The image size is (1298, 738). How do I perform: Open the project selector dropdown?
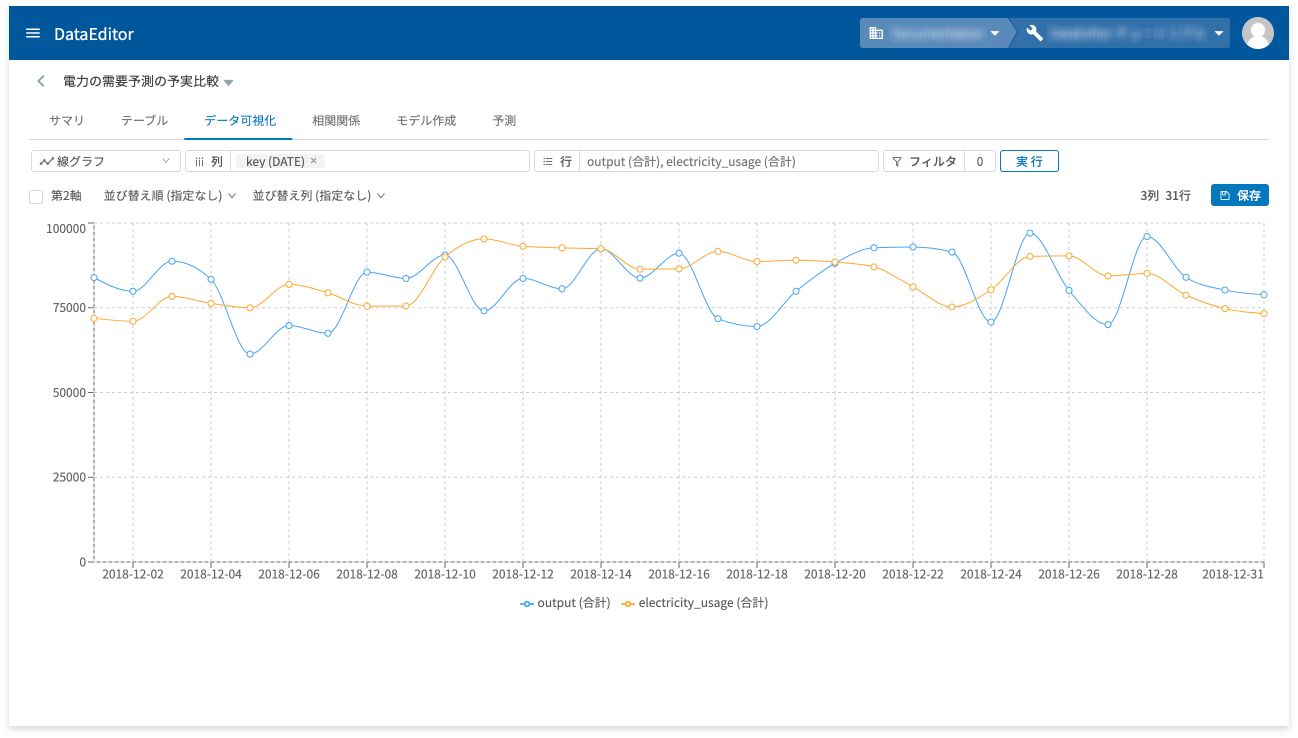click(1124, 33)
